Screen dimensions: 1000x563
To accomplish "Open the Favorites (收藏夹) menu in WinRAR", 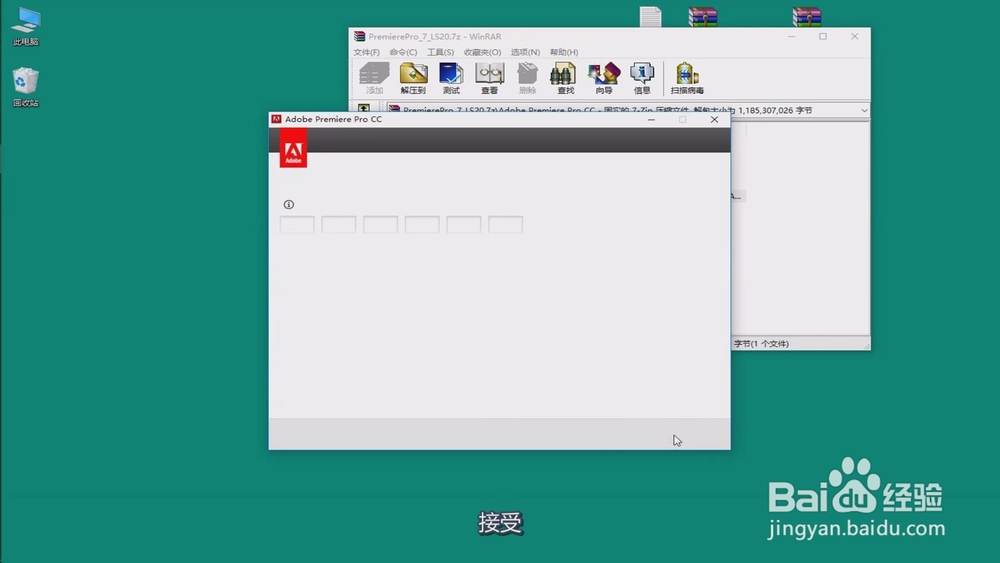I will click(x=482, y=52).
